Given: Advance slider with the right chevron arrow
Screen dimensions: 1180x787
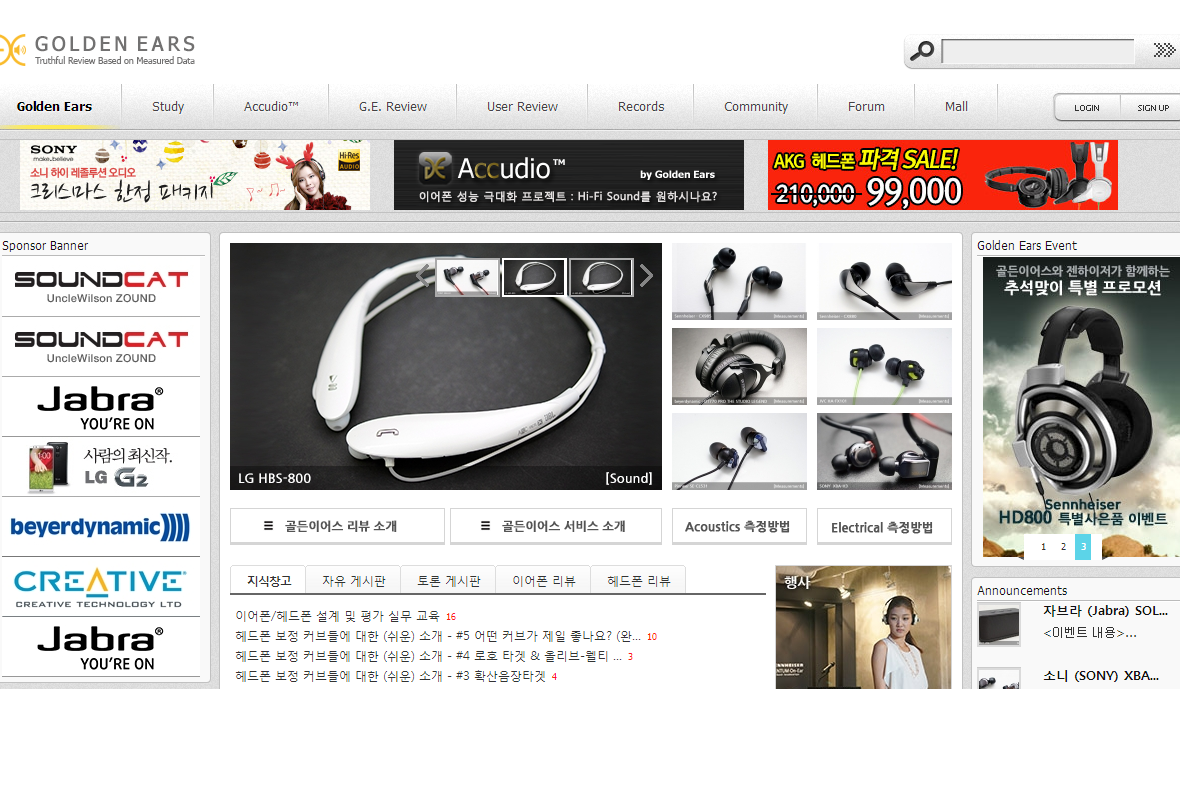Looking at the screenshot, I should (646, 275).
